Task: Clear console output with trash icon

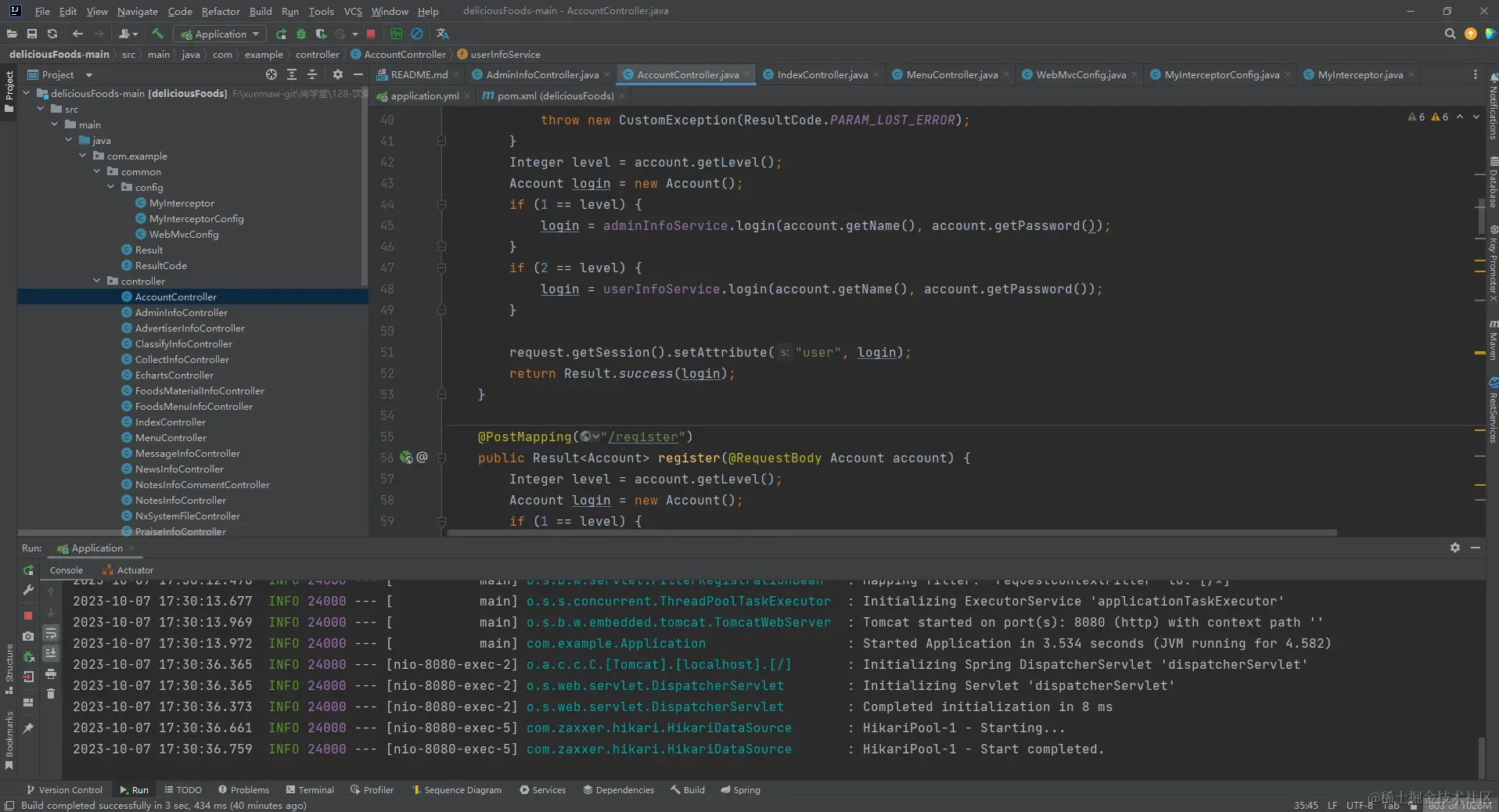Action: click(x=51, y=694)
